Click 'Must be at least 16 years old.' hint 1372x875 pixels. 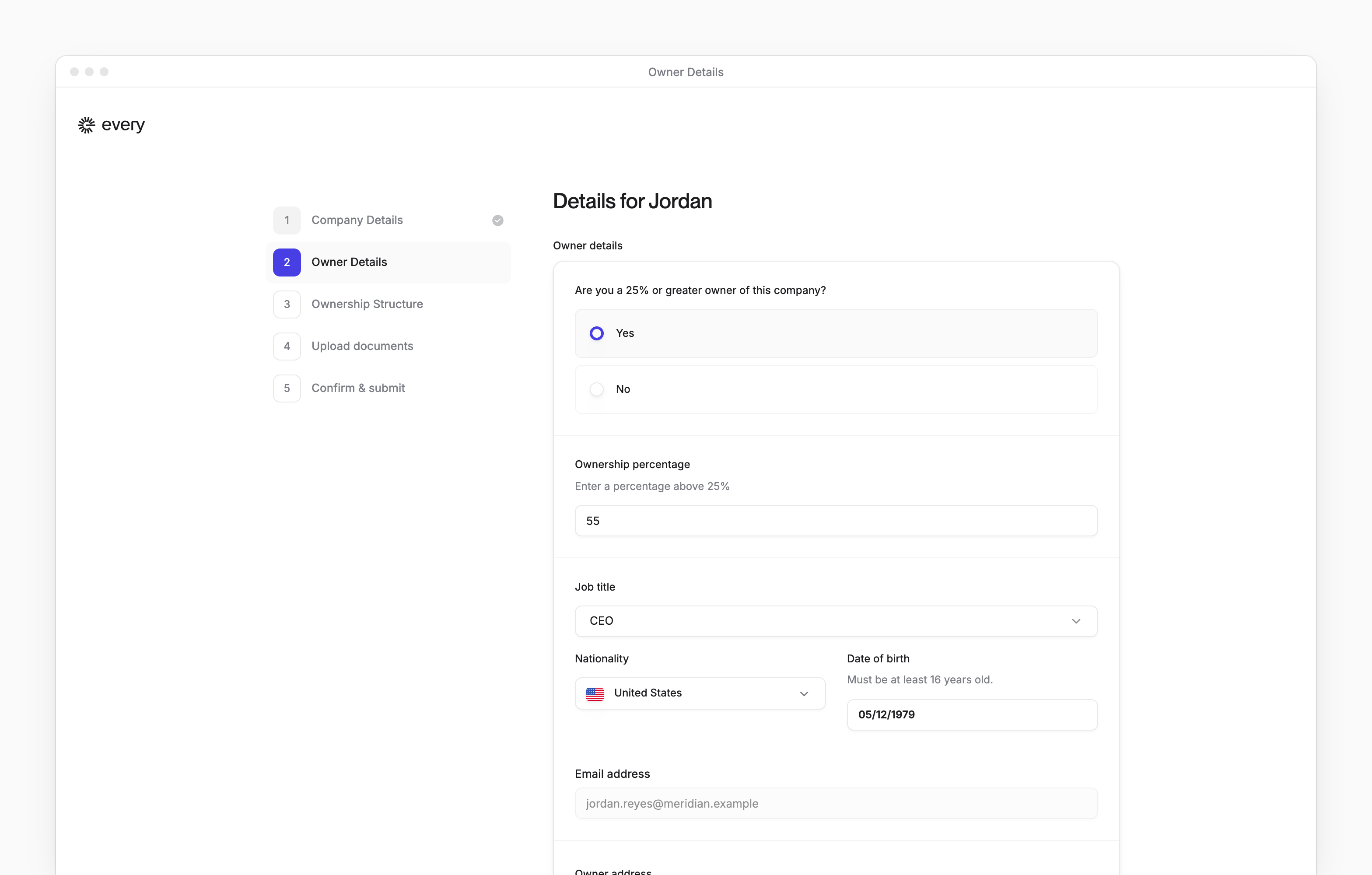coord(920,679)
